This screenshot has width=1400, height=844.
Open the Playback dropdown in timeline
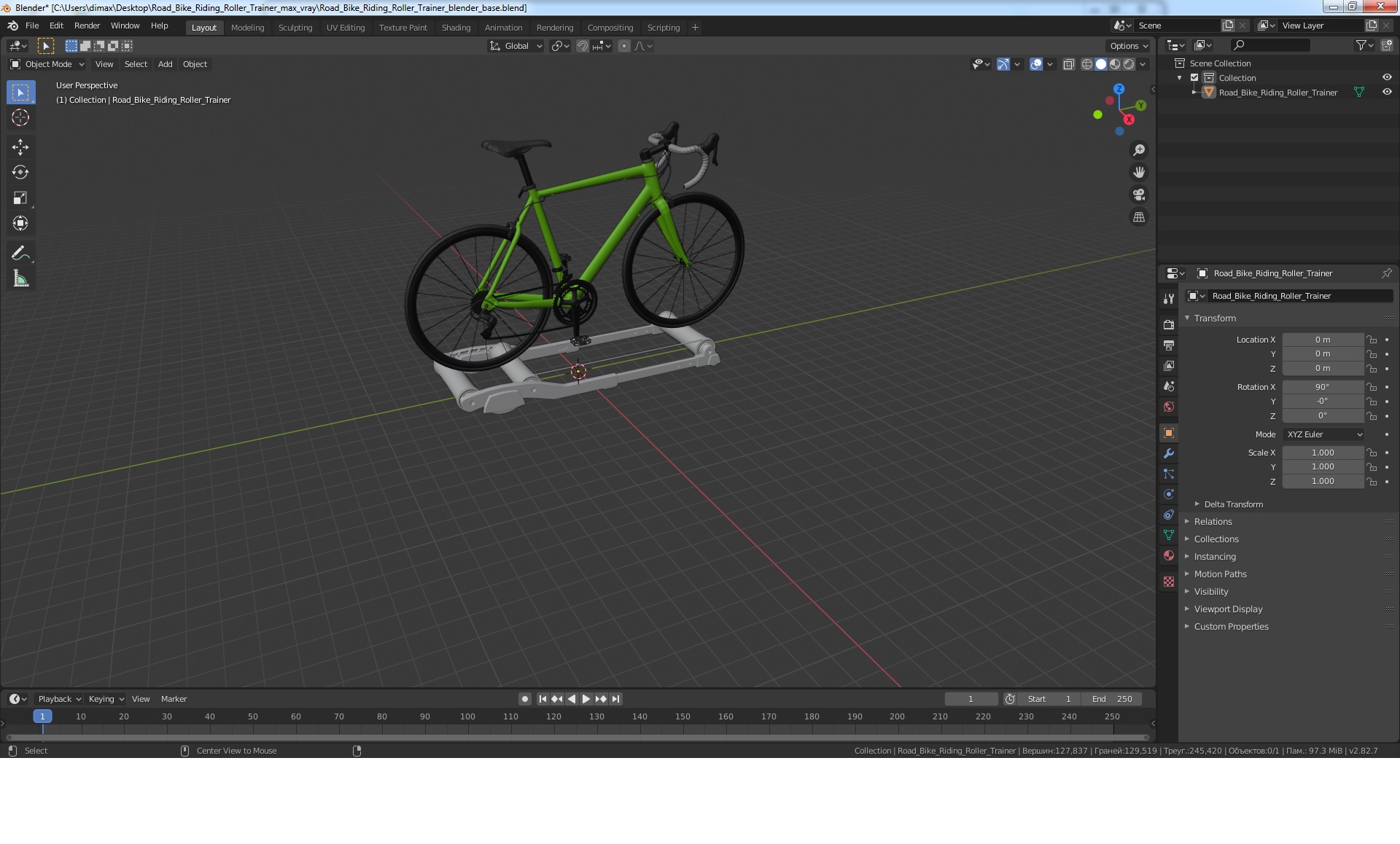click(x=59, y=699)
